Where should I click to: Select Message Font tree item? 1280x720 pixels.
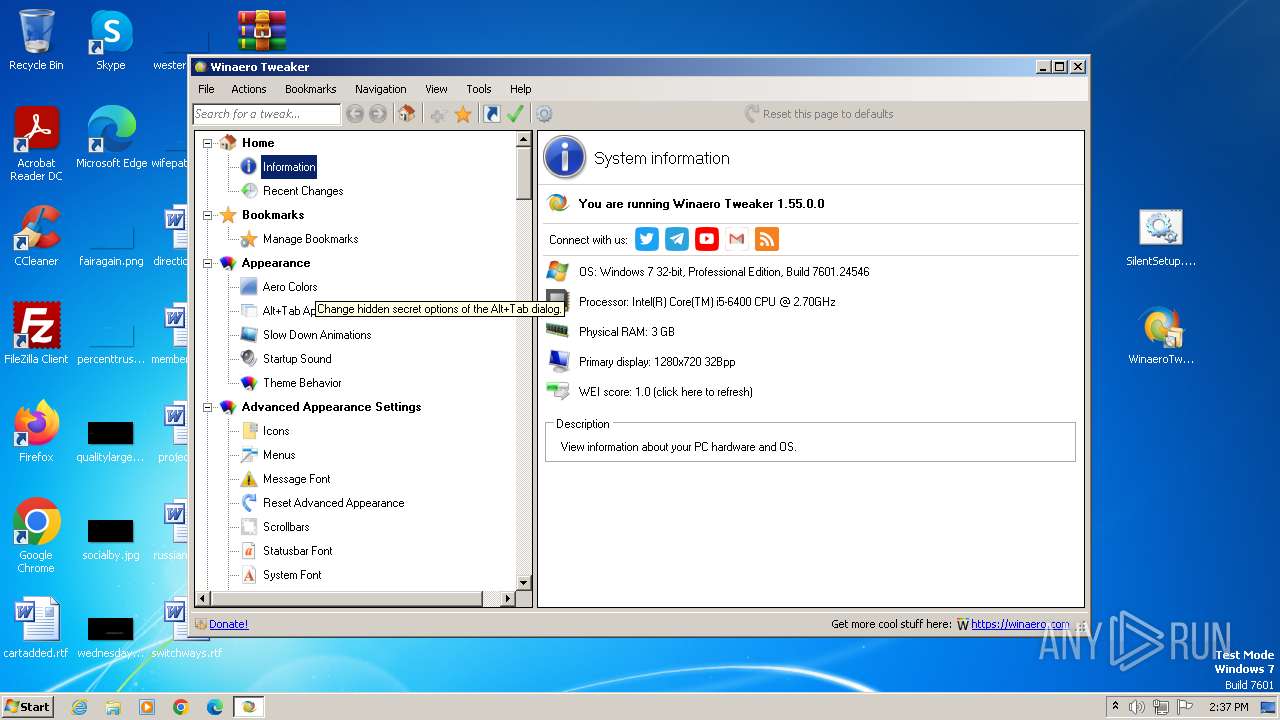click(x=296, y=479)
